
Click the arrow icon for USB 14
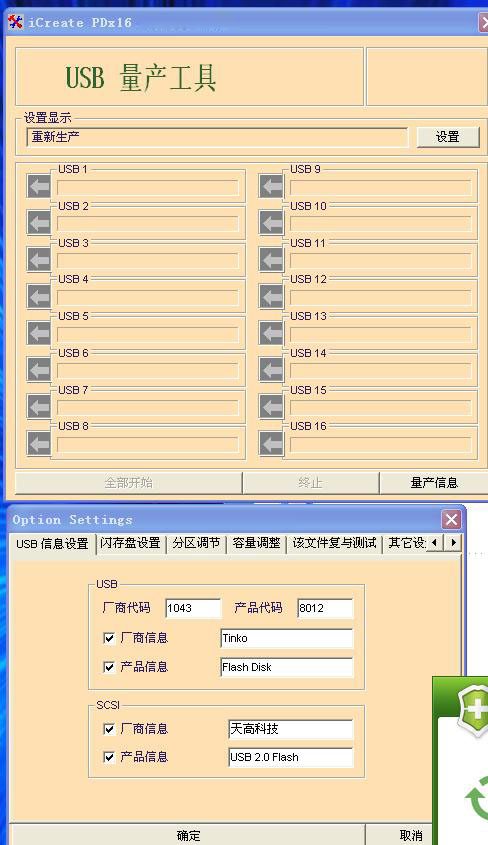(271, 370)
